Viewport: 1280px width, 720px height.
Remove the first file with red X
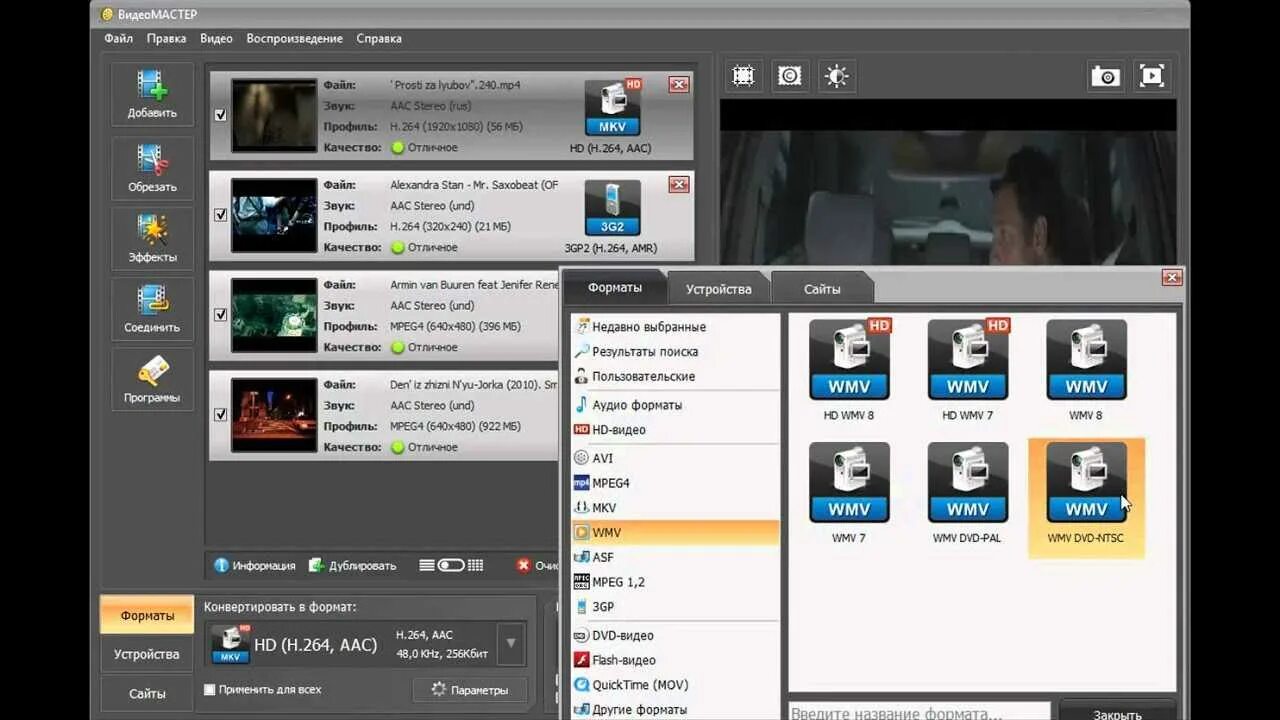(679, 85)
